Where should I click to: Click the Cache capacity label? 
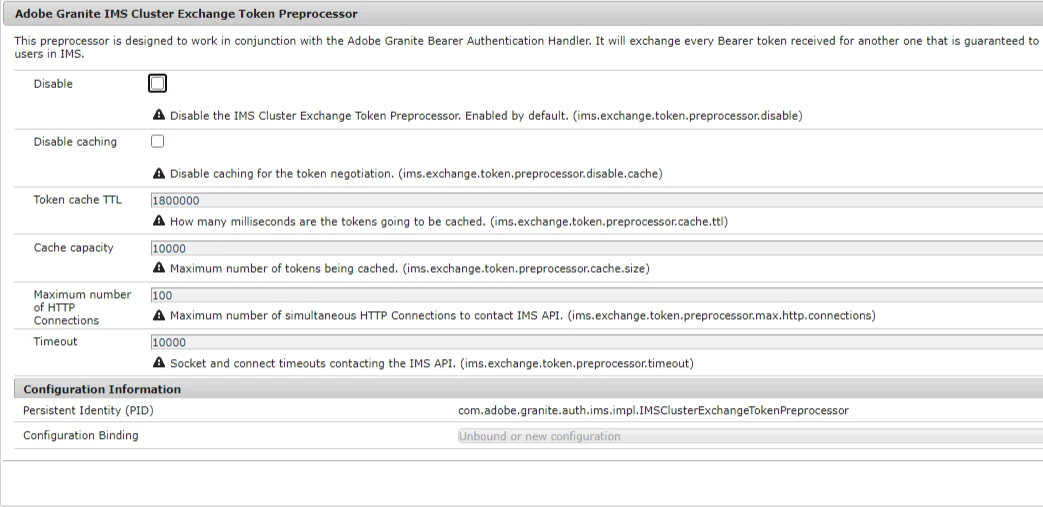(74, 248)
